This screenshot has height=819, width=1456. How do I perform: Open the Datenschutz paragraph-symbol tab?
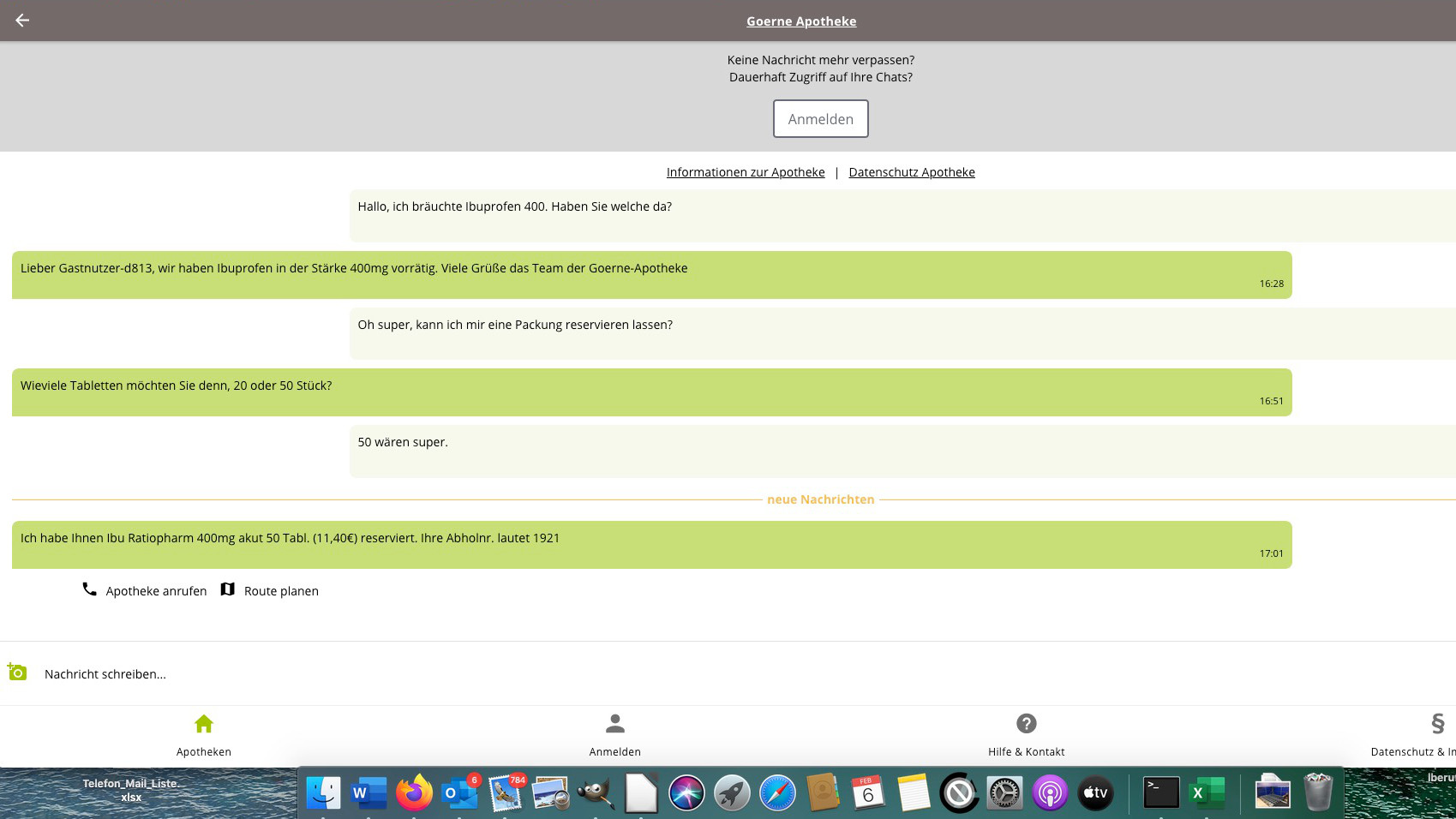(1436, 734)
